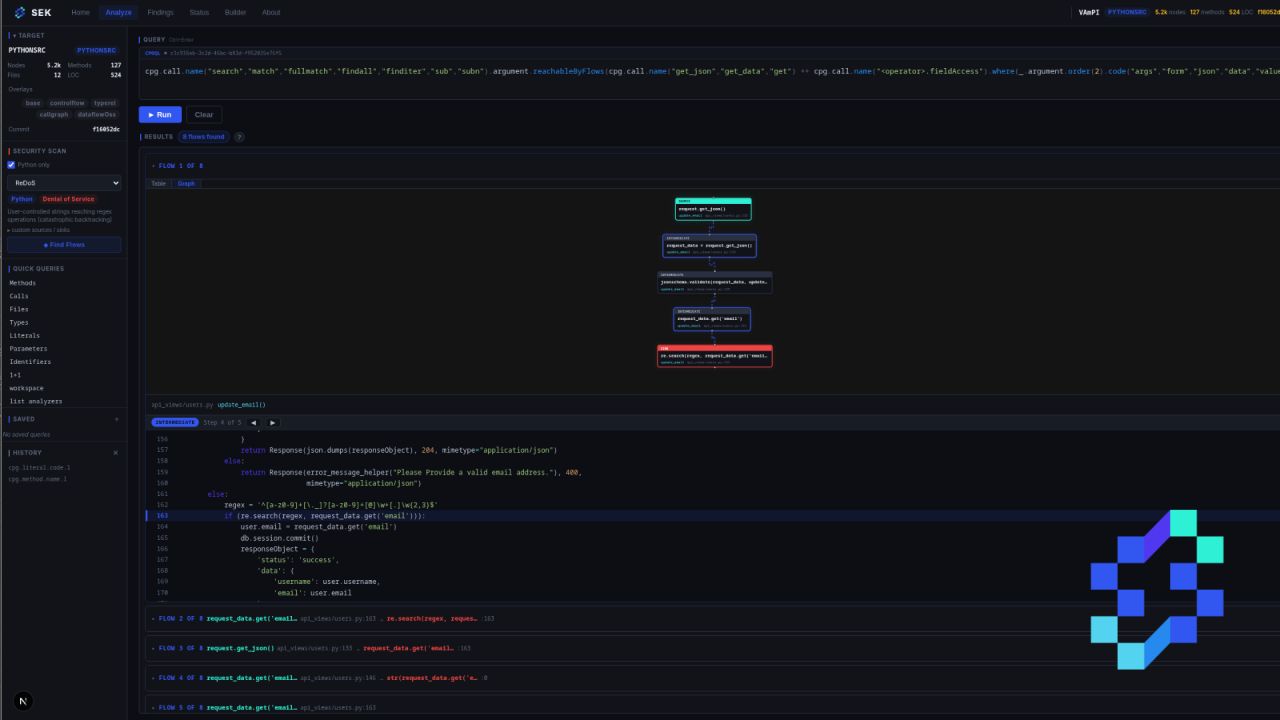Add a saved query with plus icon
Image resolution: width=1280 pixels, height=720 pixels.
click(116, 419)
